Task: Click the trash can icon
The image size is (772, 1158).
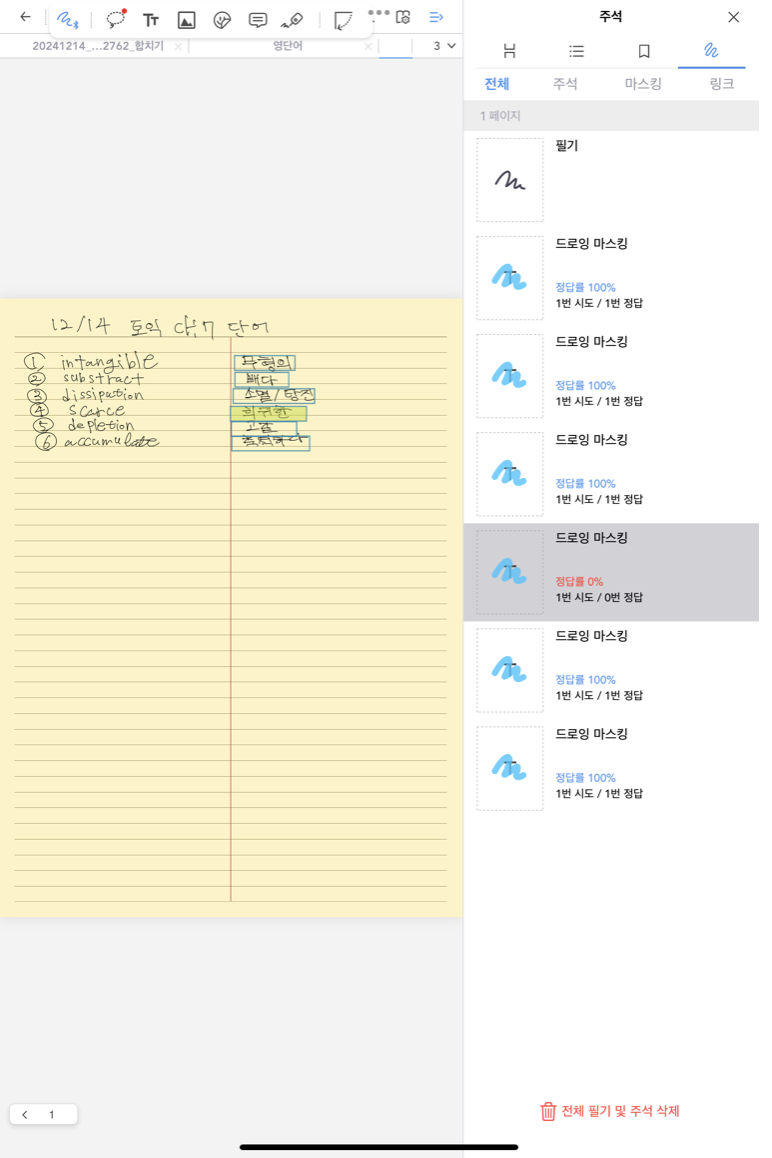Action: point(547,1111)
